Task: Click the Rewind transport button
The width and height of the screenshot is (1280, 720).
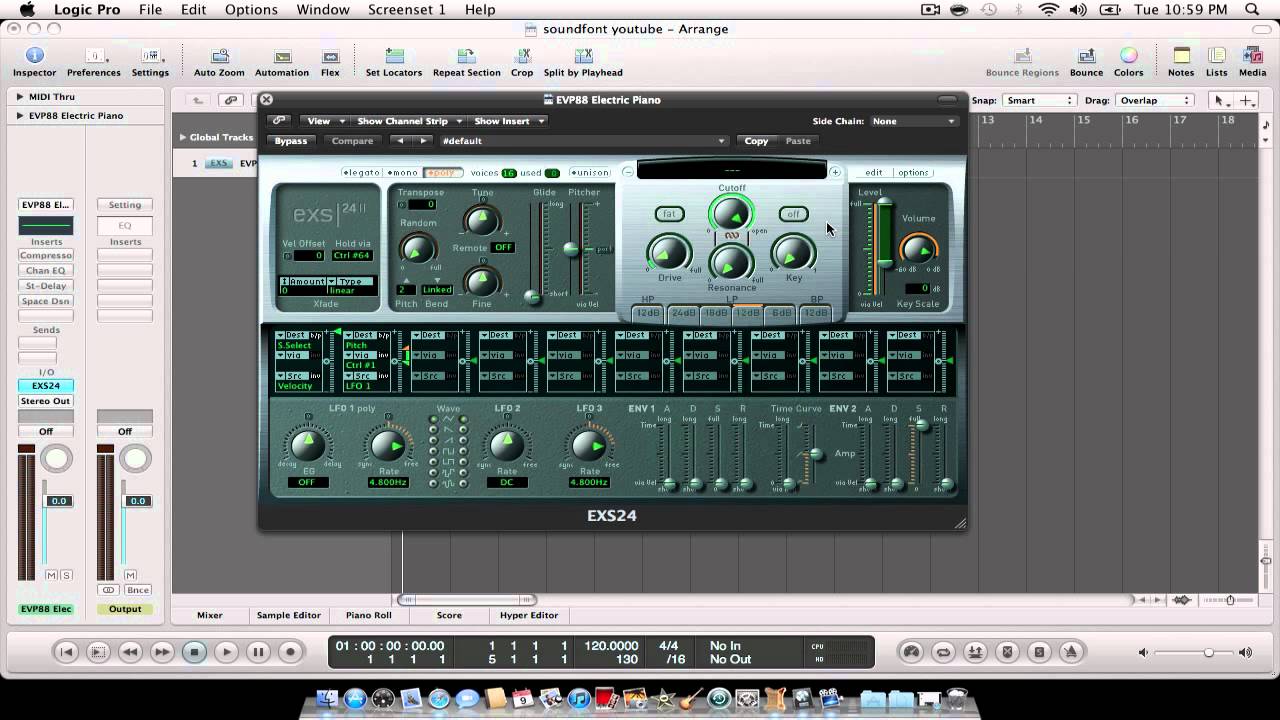Action: point(130,652)
